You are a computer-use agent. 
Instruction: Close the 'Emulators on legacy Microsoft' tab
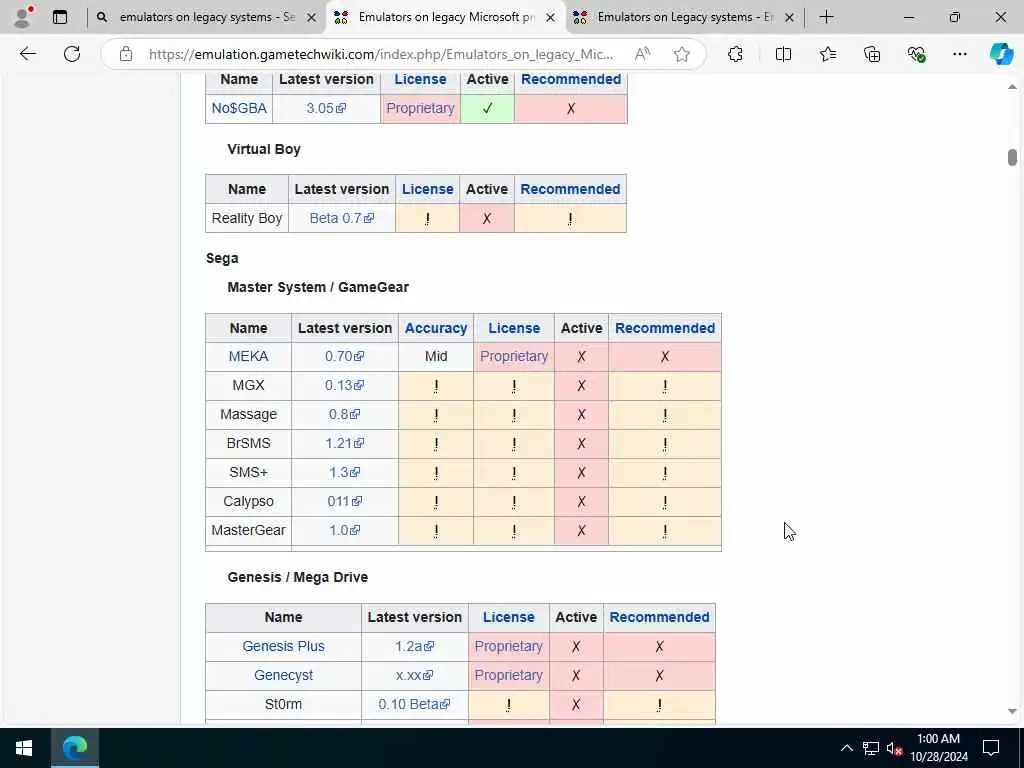[x=551, y=18]
